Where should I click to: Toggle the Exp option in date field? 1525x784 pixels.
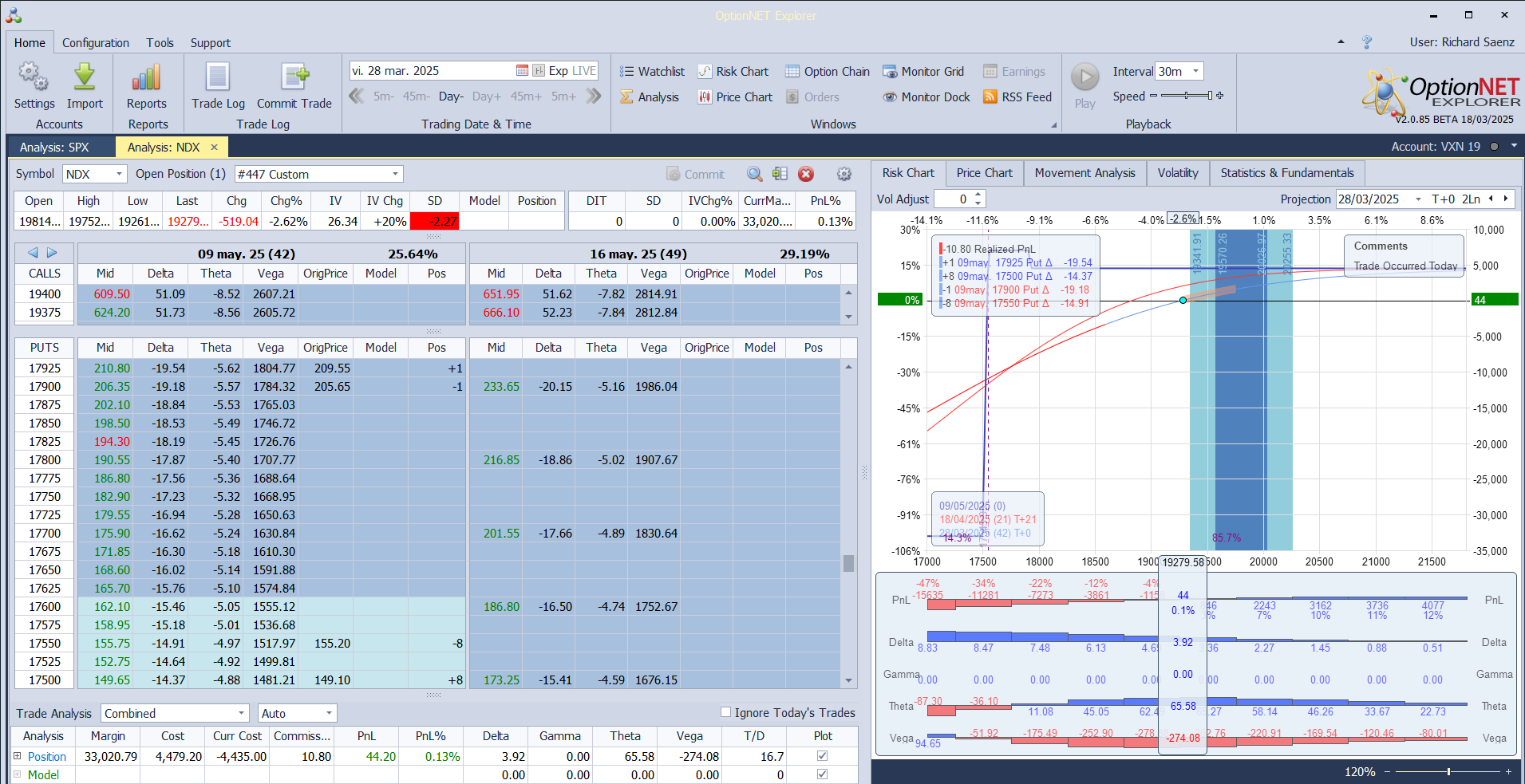point(558,70)
